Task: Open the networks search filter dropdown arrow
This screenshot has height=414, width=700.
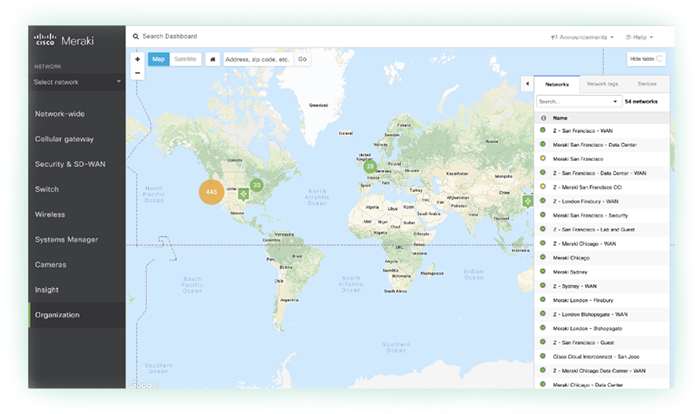Action: click(615, 101)
